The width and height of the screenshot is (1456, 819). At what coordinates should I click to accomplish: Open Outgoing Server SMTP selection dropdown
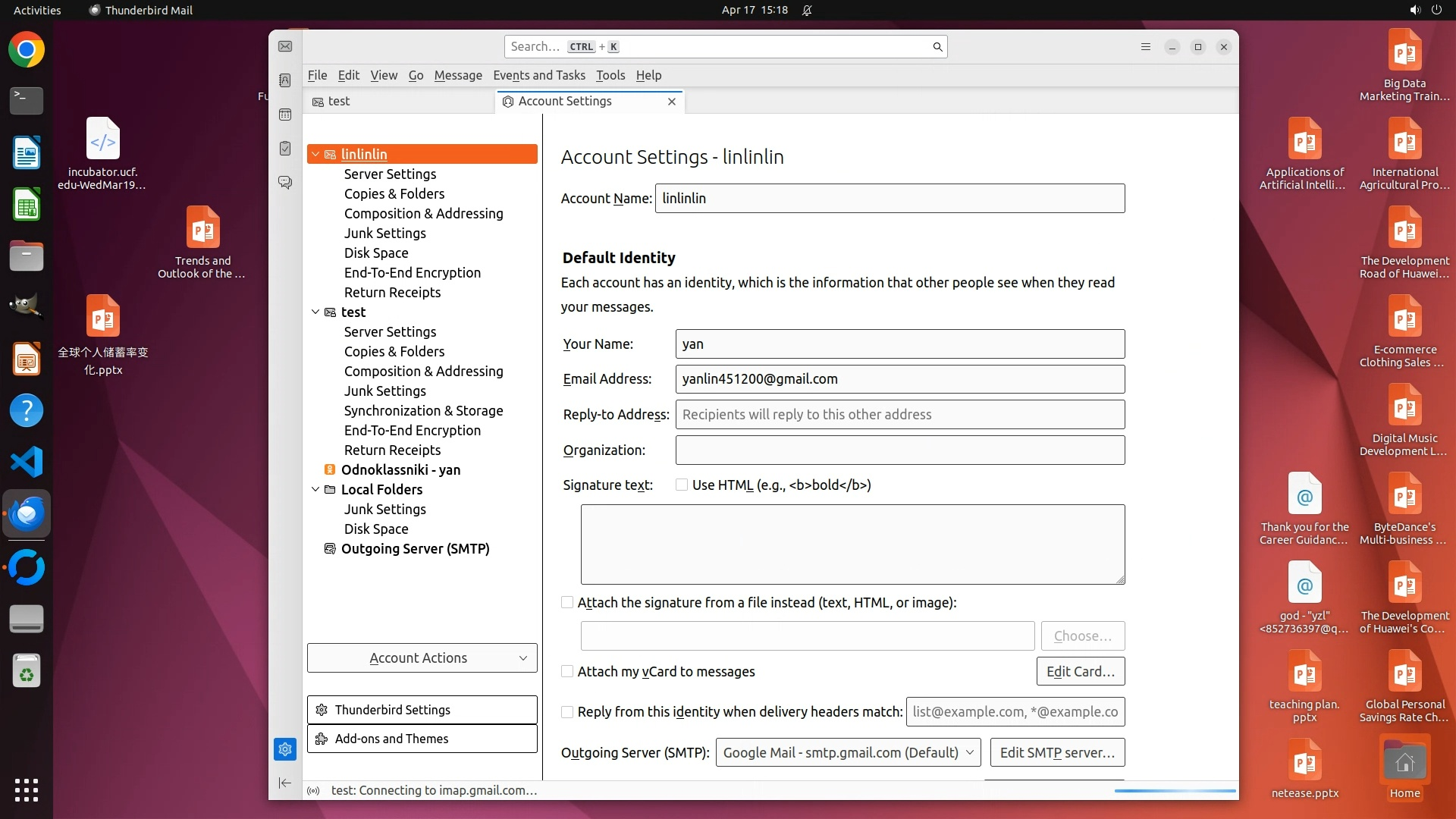(848, 753)
